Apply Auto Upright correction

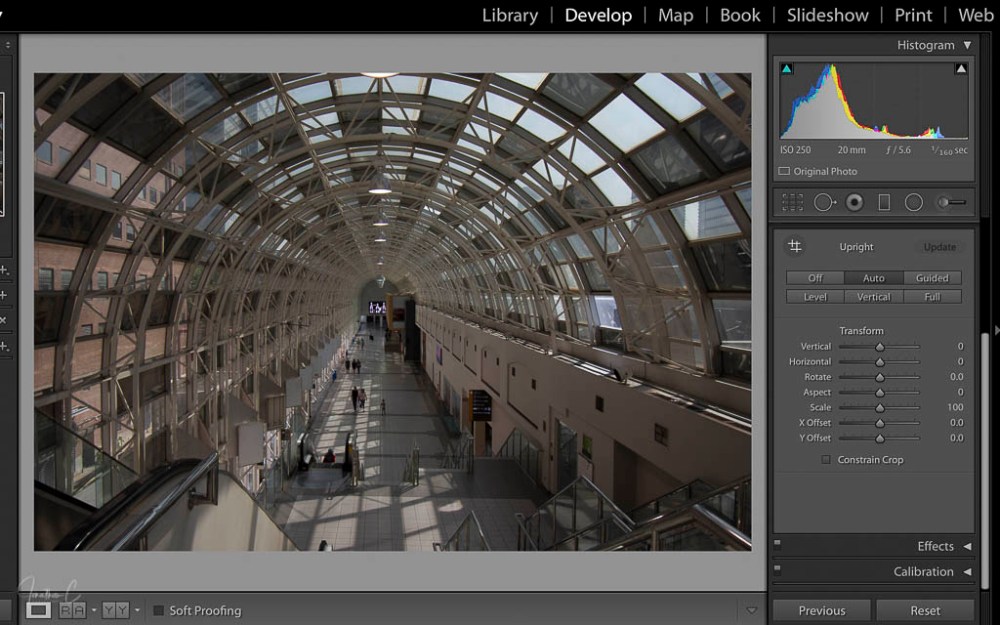tap(873, 278)
